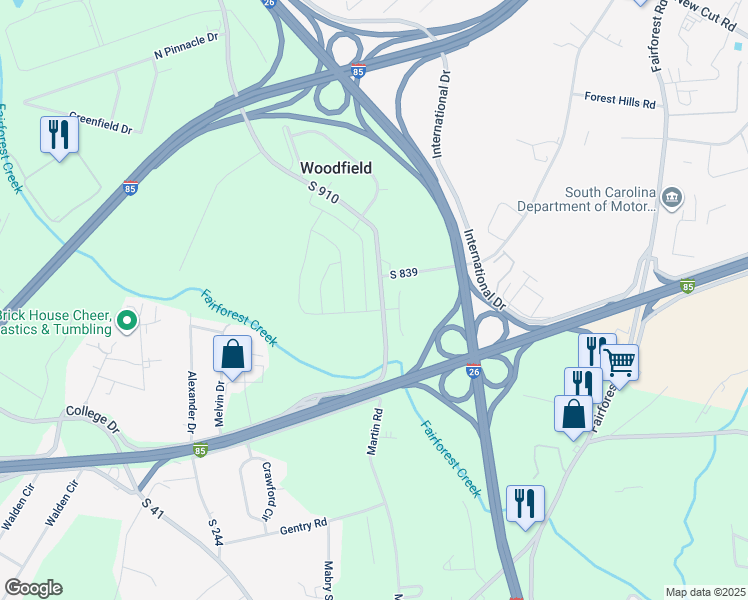Click the South Carolina DMV building icon
This screenshot has height=600, width=748.
pos(672,198)
